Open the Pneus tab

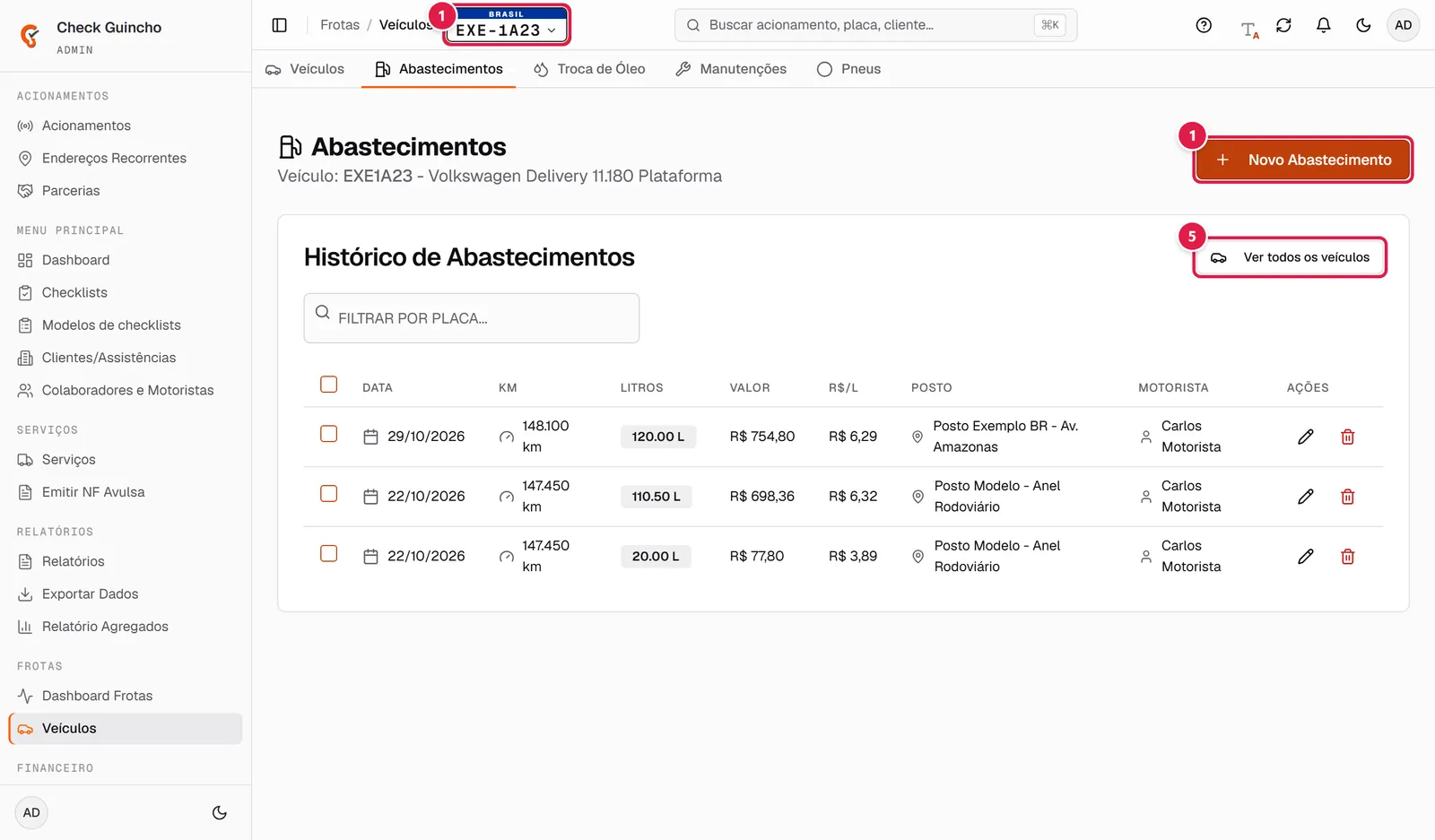coord(848,69)
